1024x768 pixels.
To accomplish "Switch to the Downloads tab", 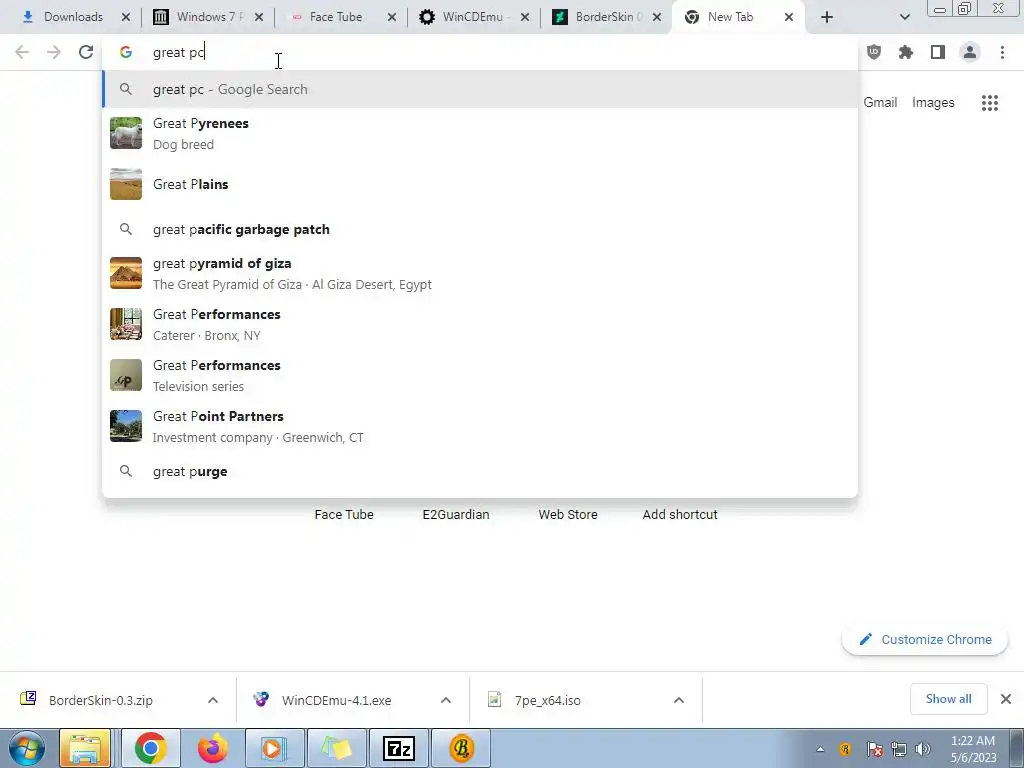I will click(x=72, y=17).
